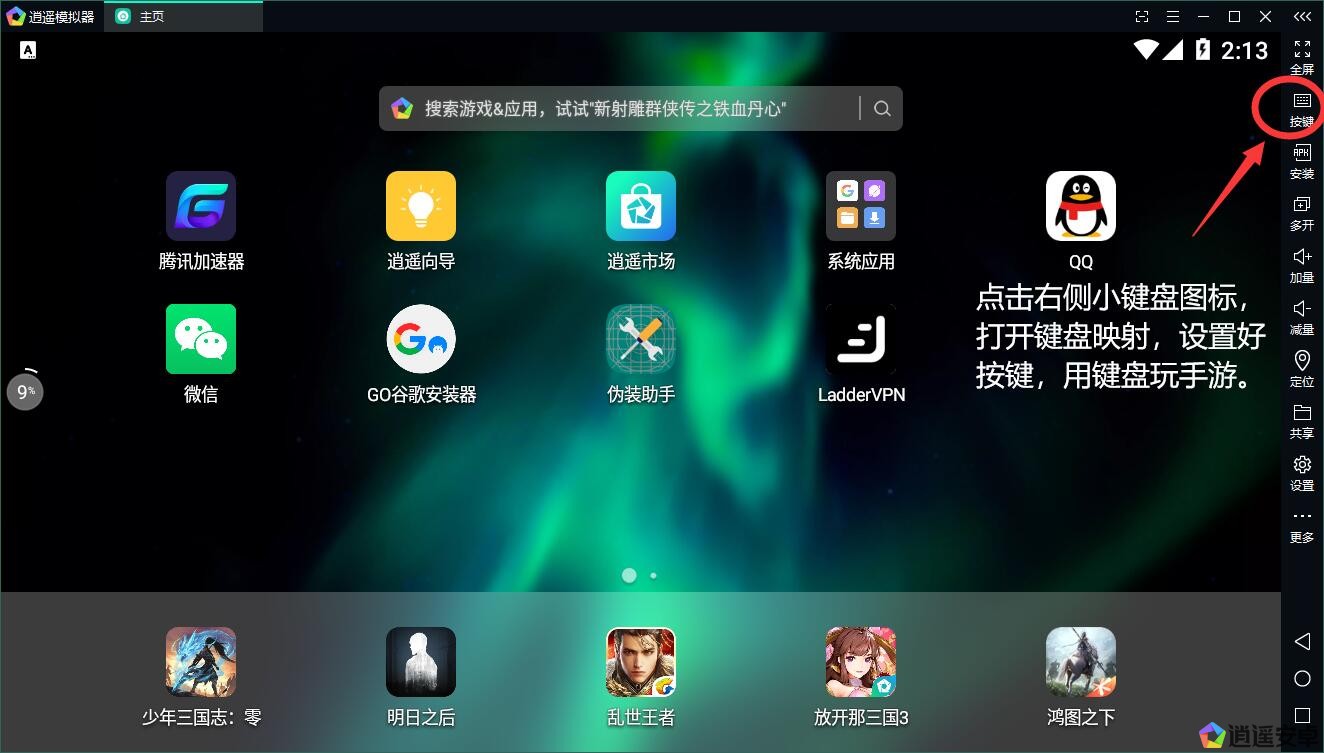1324x753 pixels.
Task: Expand the 更多 more options menu
Action: [x=1302, y=525]
